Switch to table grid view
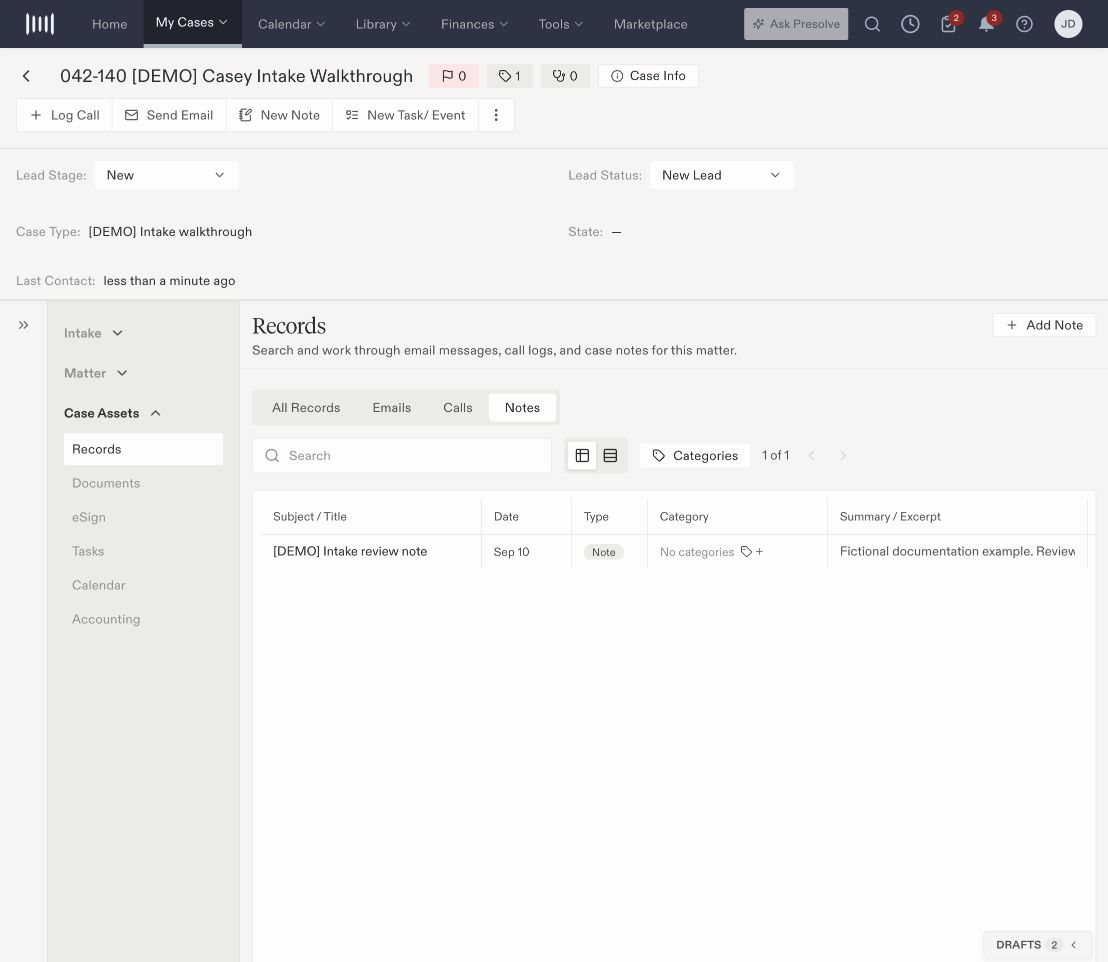The image size is (1108, 962). 582,456
